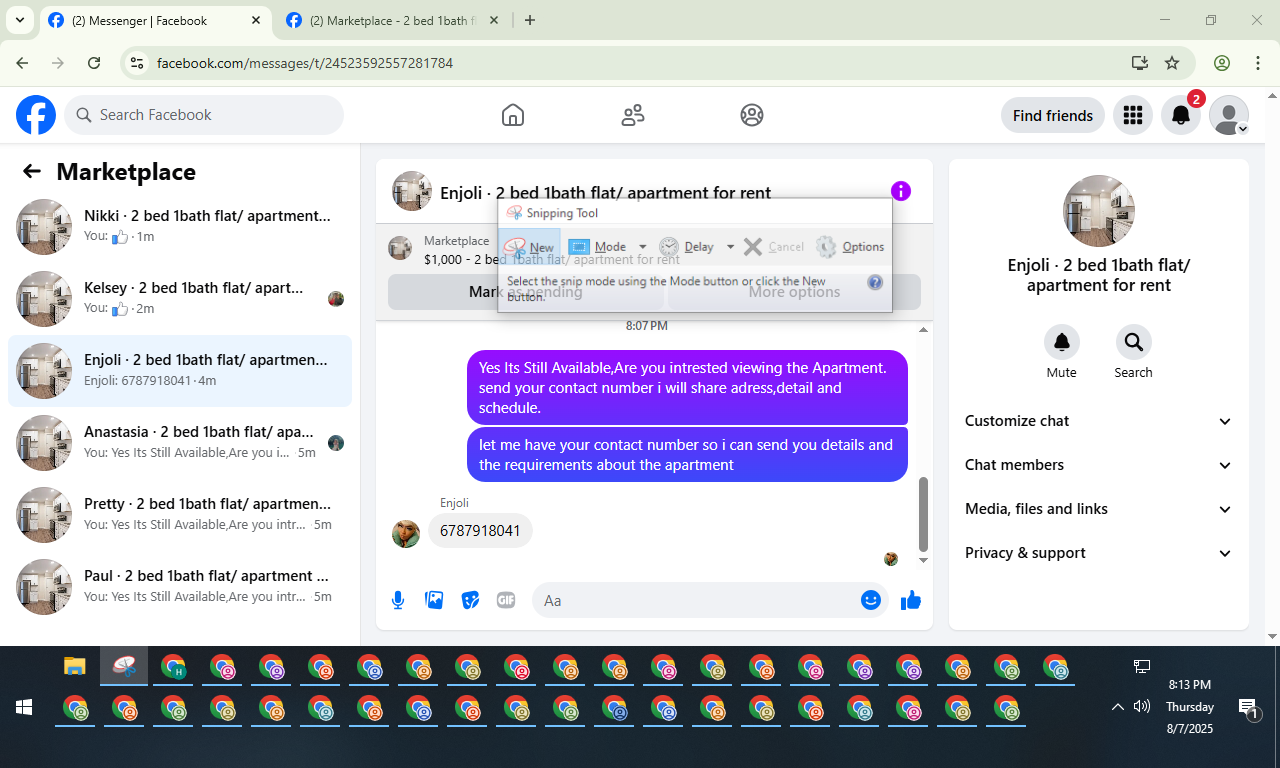Click the Snipping Tool taskbar icon
This screenshot has height=768, width=1280.
[x=124, y=667]
